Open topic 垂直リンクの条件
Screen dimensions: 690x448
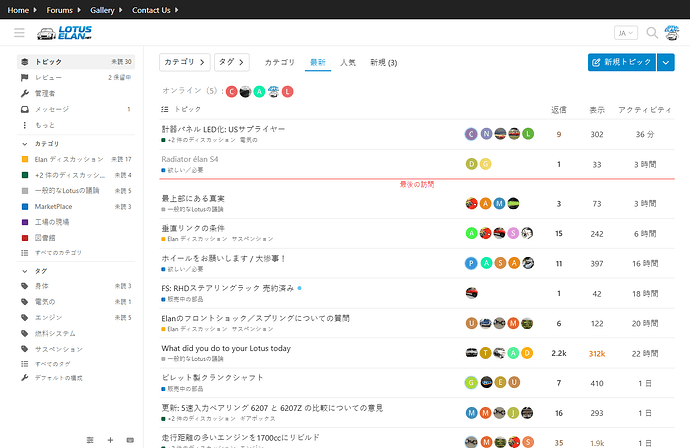pos(193,228)
